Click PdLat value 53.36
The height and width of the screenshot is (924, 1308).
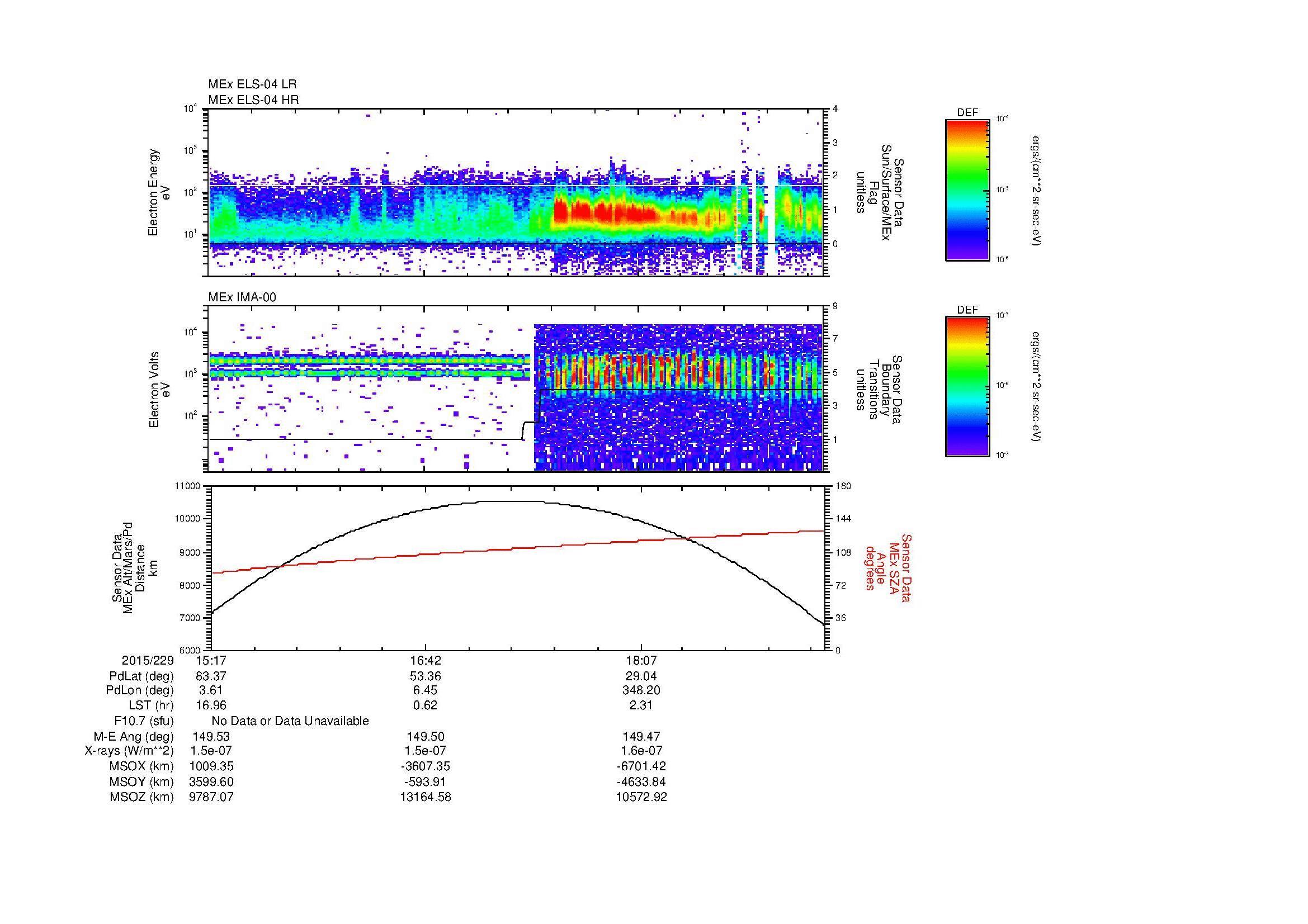pos(426,676)
